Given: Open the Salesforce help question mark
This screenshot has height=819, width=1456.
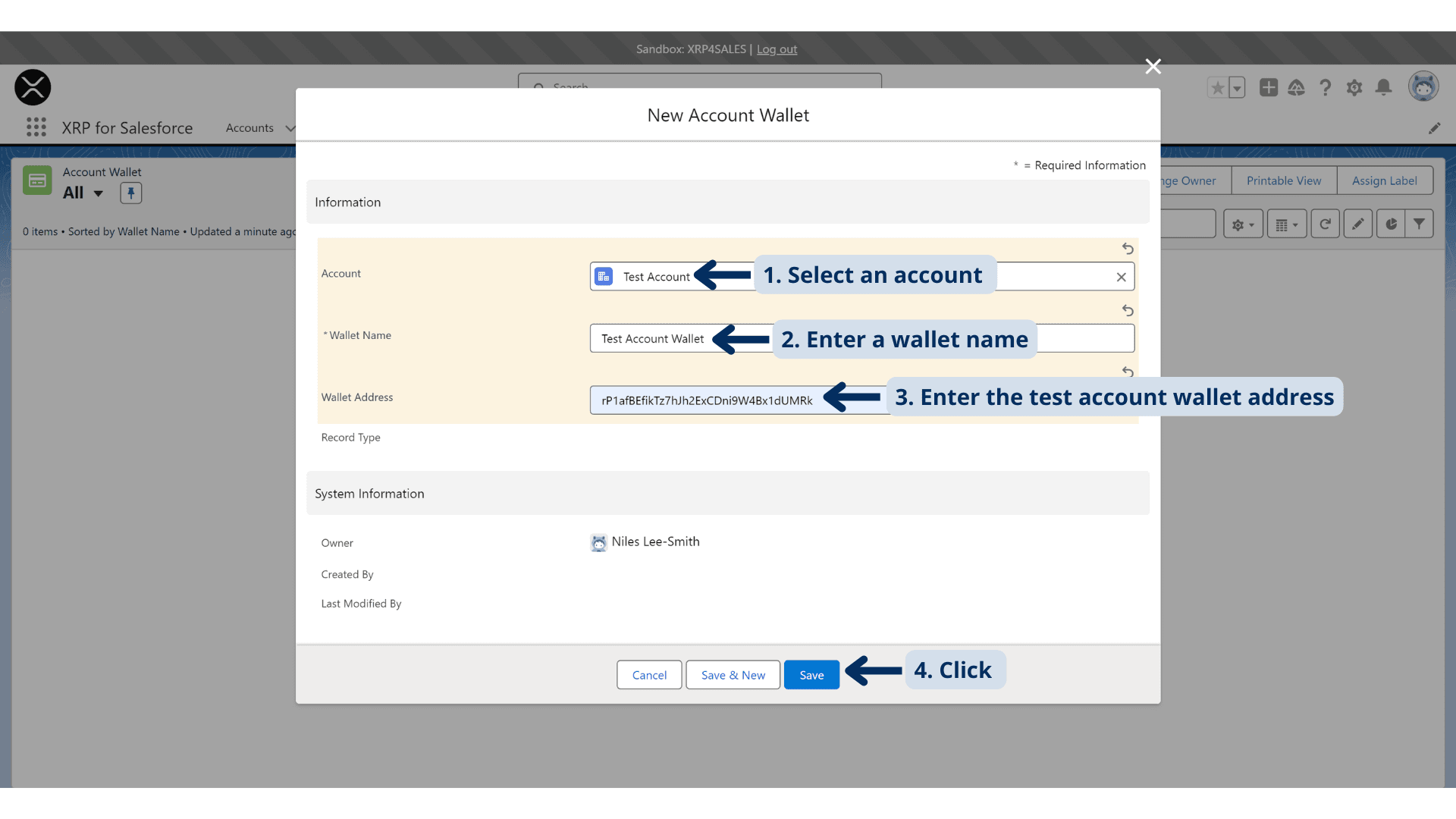Looking at the screenshot, I should coord(1325,88).
